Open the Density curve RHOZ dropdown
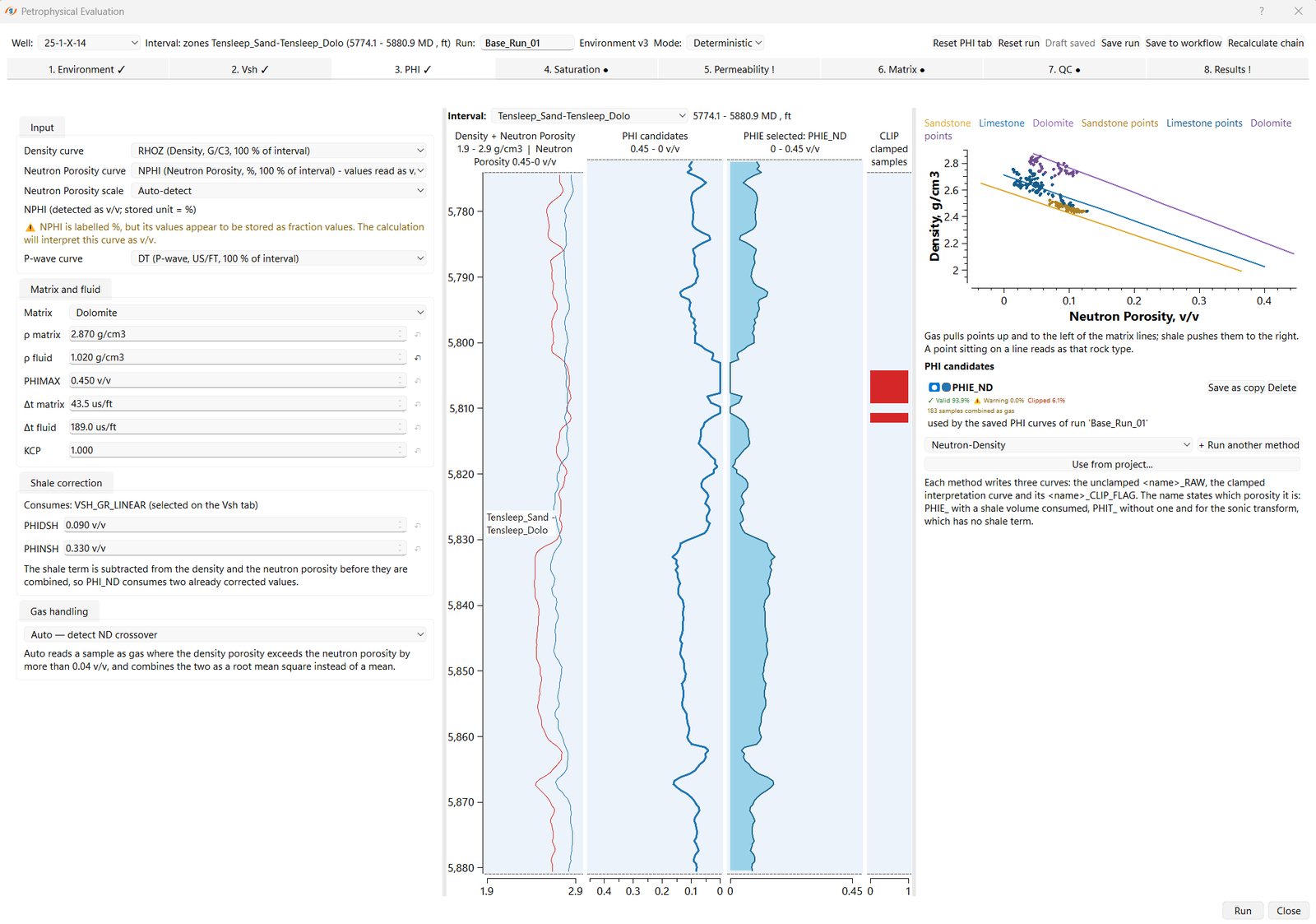 click(x=279, y=151)
